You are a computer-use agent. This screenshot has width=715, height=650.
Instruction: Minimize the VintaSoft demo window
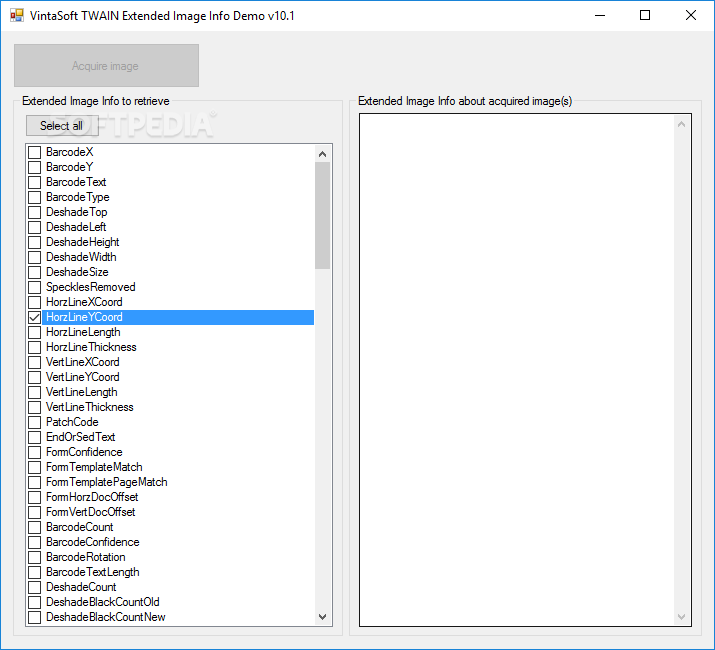click(x=600, y=16)
